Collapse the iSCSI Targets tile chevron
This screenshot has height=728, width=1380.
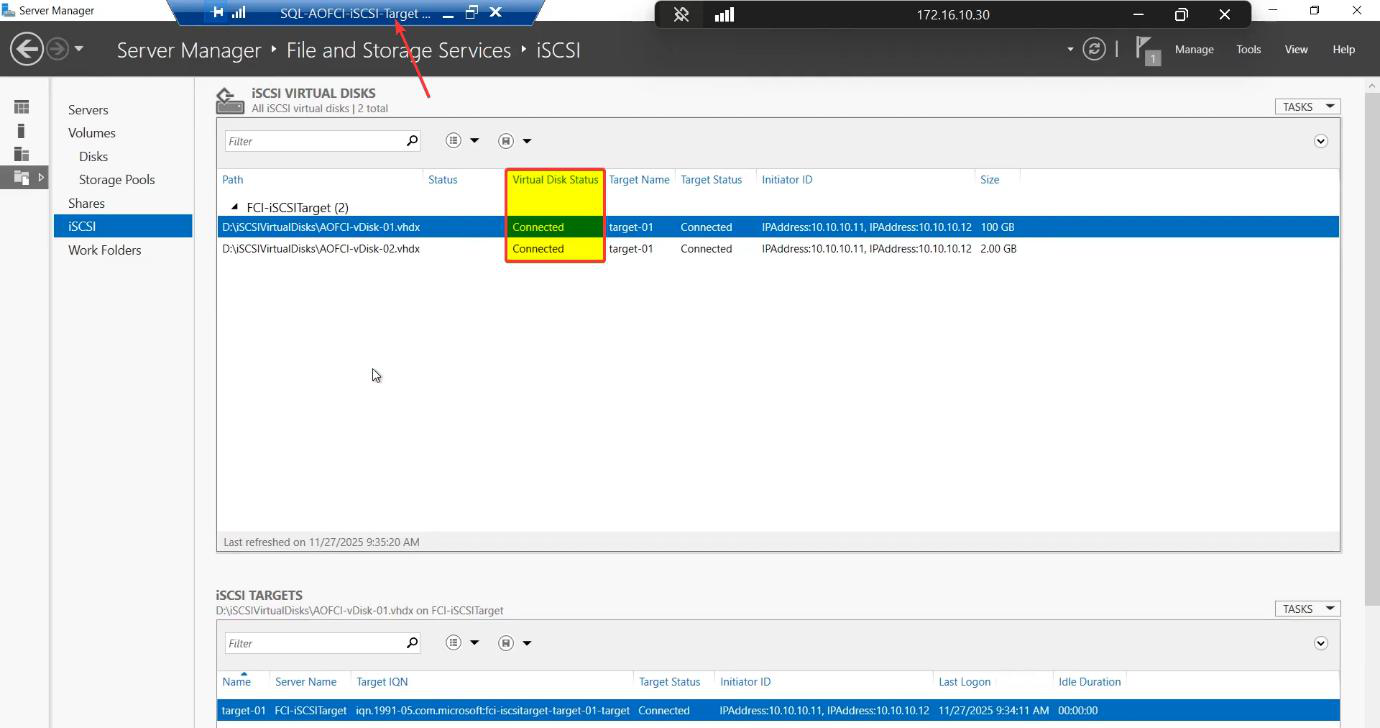[1320, 643]
